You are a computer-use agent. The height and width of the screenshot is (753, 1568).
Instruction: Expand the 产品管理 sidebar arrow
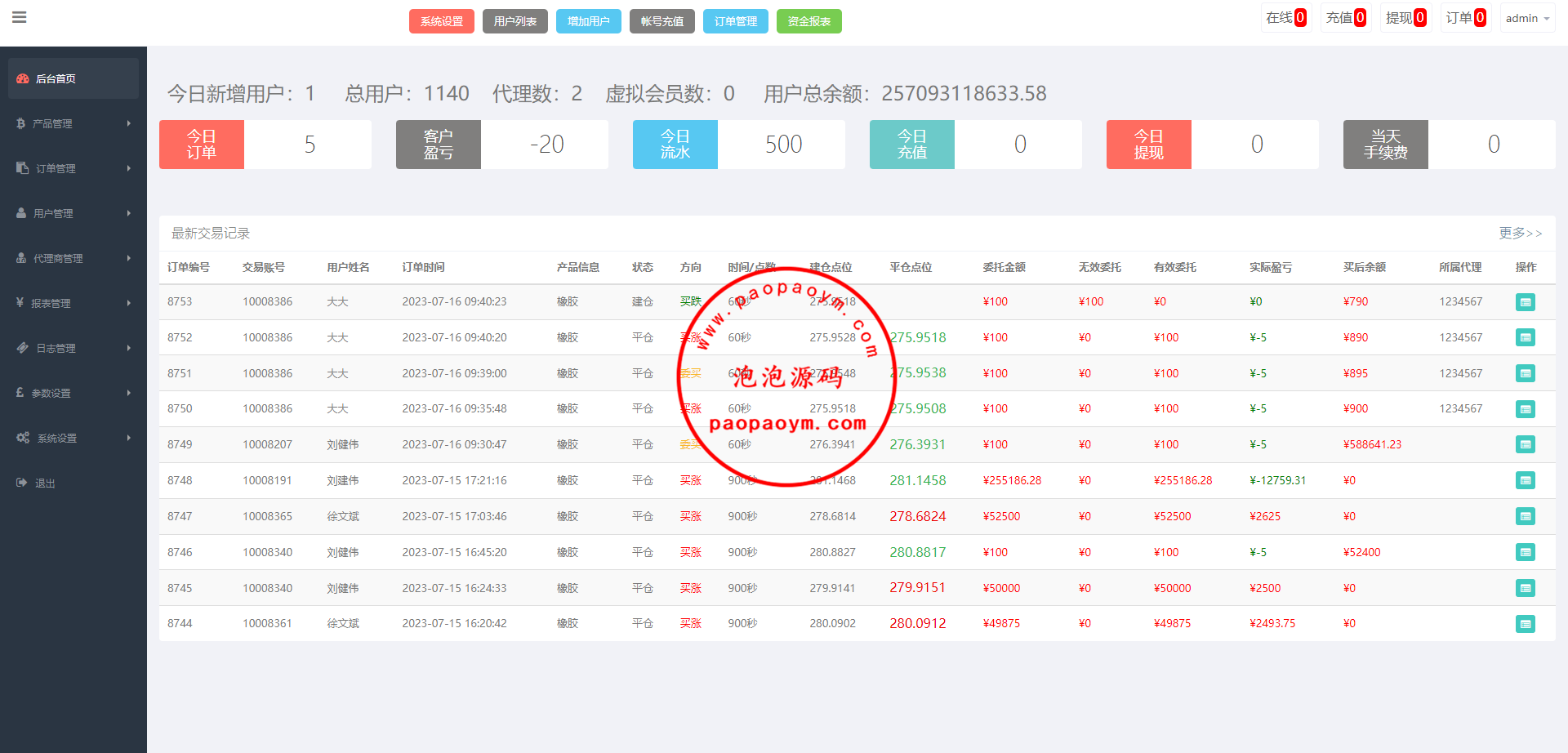128,124
